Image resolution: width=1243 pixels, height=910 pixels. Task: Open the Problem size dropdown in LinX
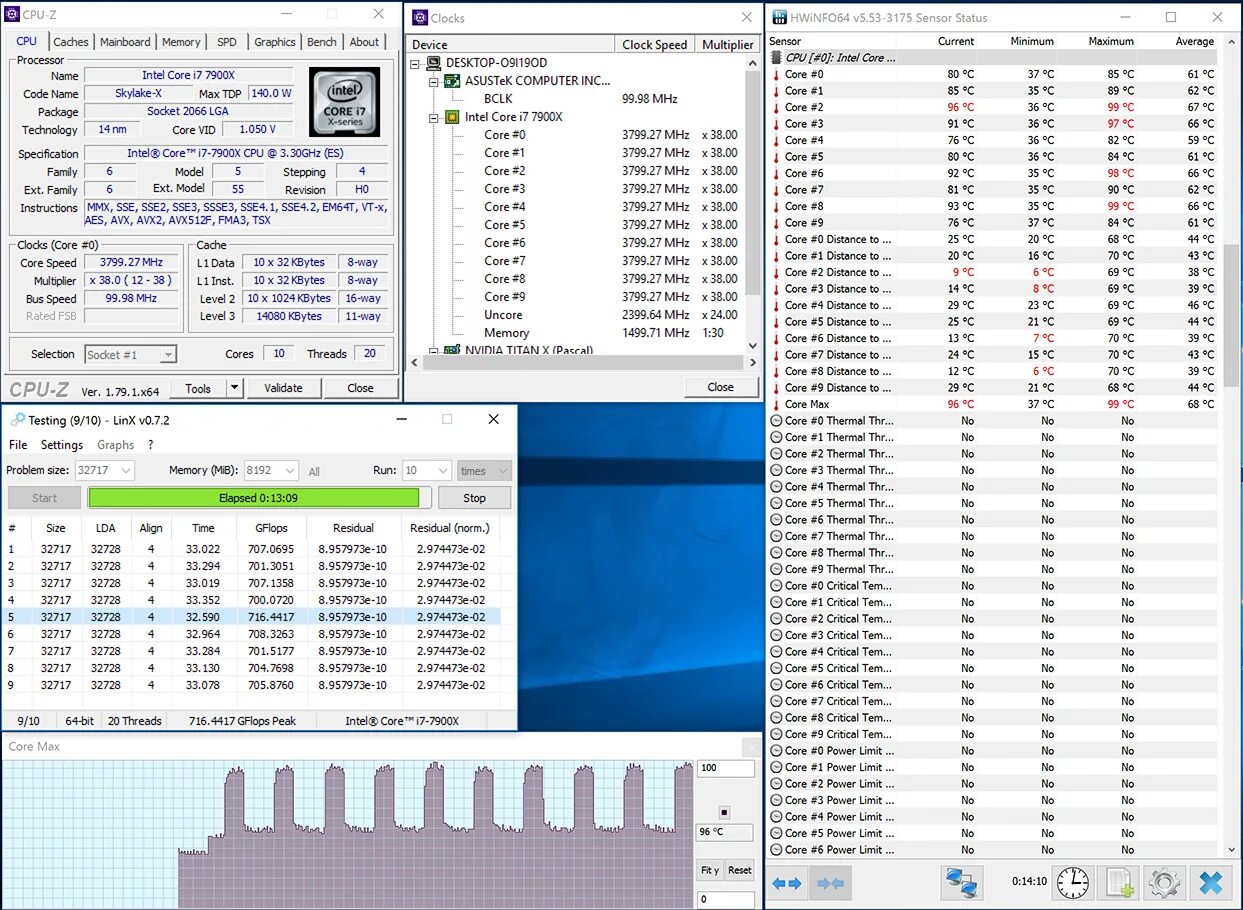(x=126, y=470)
